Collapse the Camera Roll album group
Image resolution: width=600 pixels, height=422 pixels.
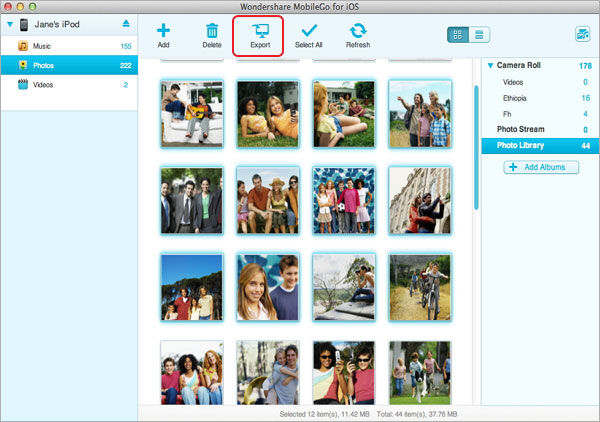(x=490, y=65)
